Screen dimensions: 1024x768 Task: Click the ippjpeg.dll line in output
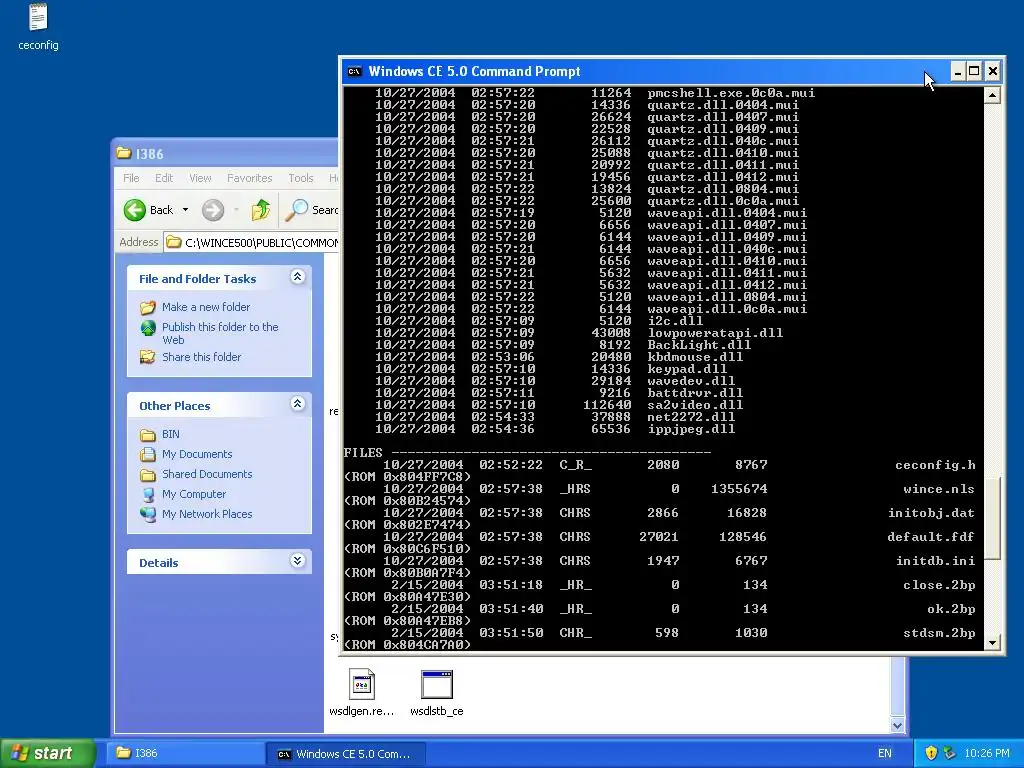[x=555, y=429]
